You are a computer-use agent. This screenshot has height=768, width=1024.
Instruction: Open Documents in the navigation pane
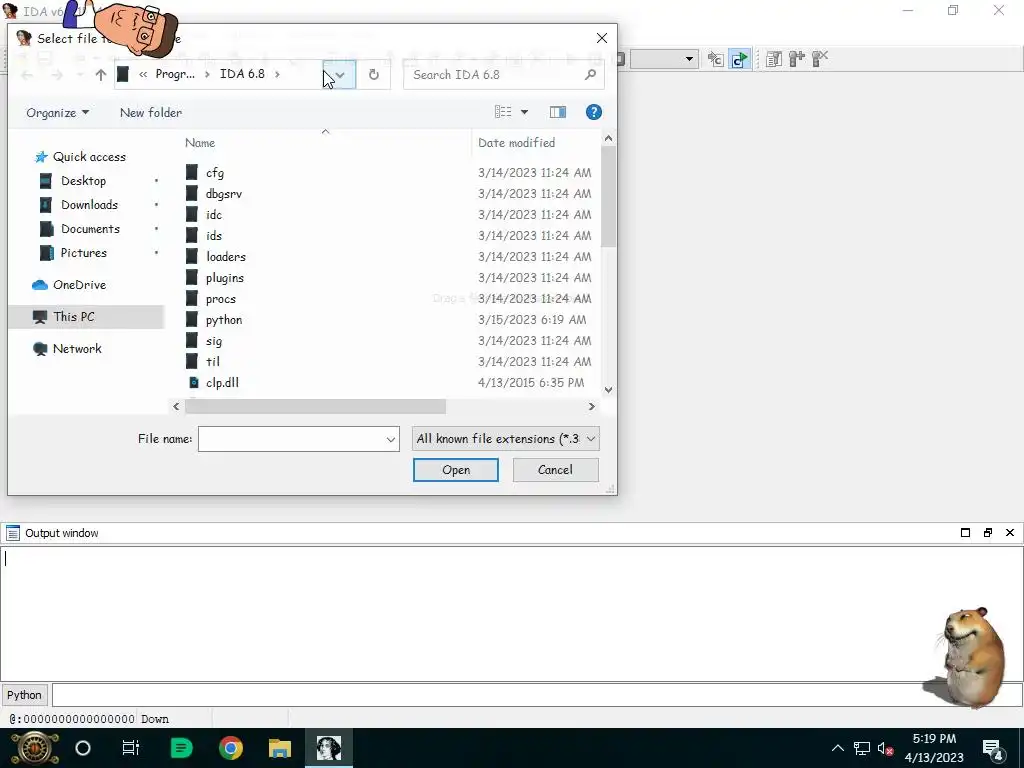(x=90, y=229)
